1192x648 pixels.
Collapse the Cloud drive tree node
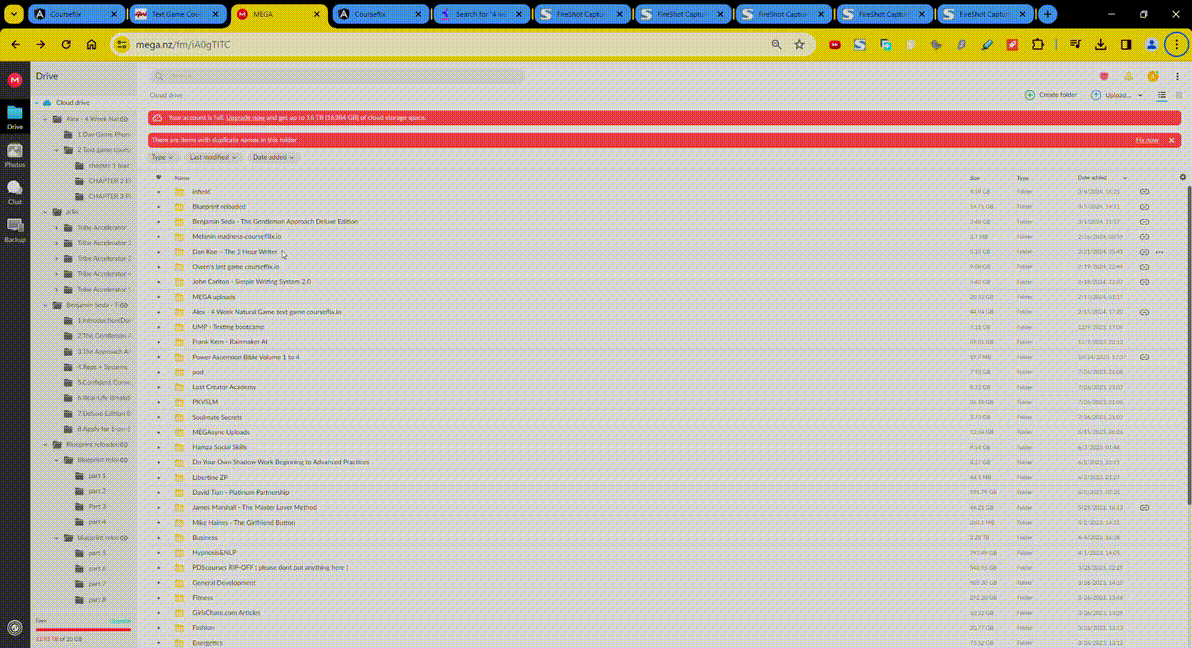coord(36,103)
